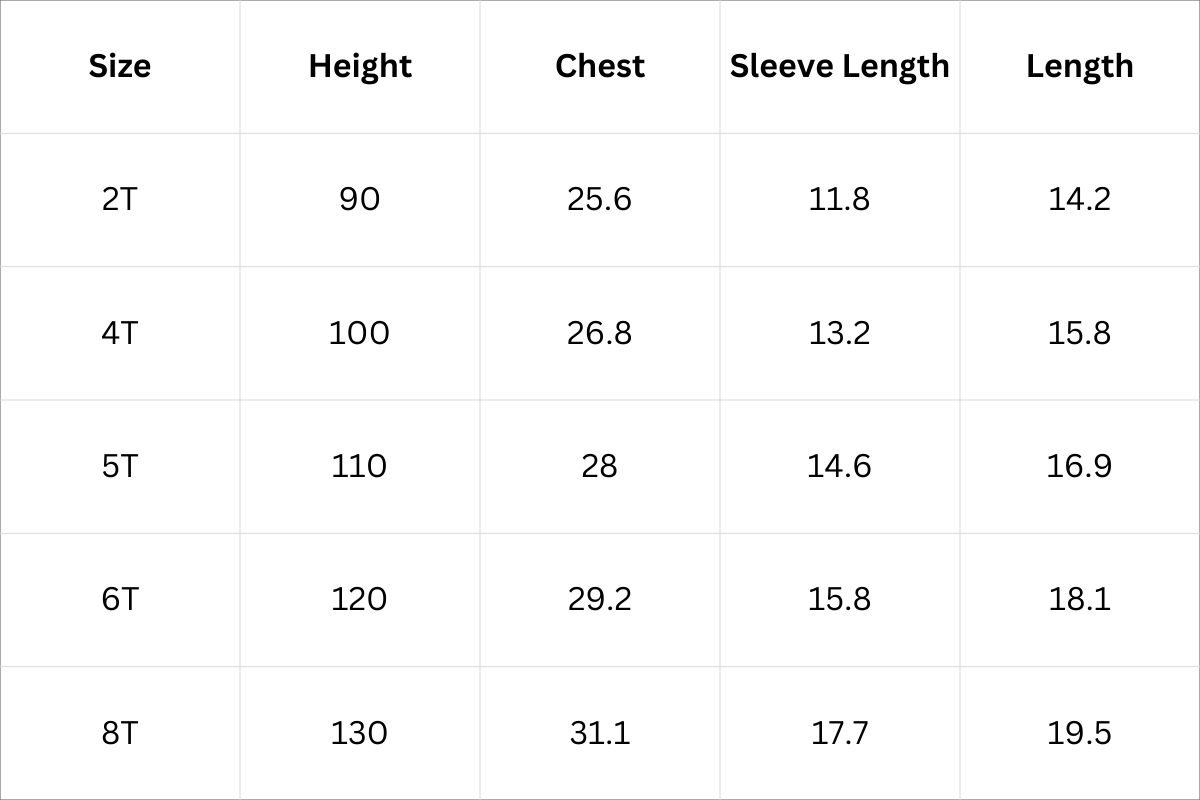This screenshot has height=800, width=1200.
Task: Select sleeve length value 11.8
Action: click(x=839, y=199)
